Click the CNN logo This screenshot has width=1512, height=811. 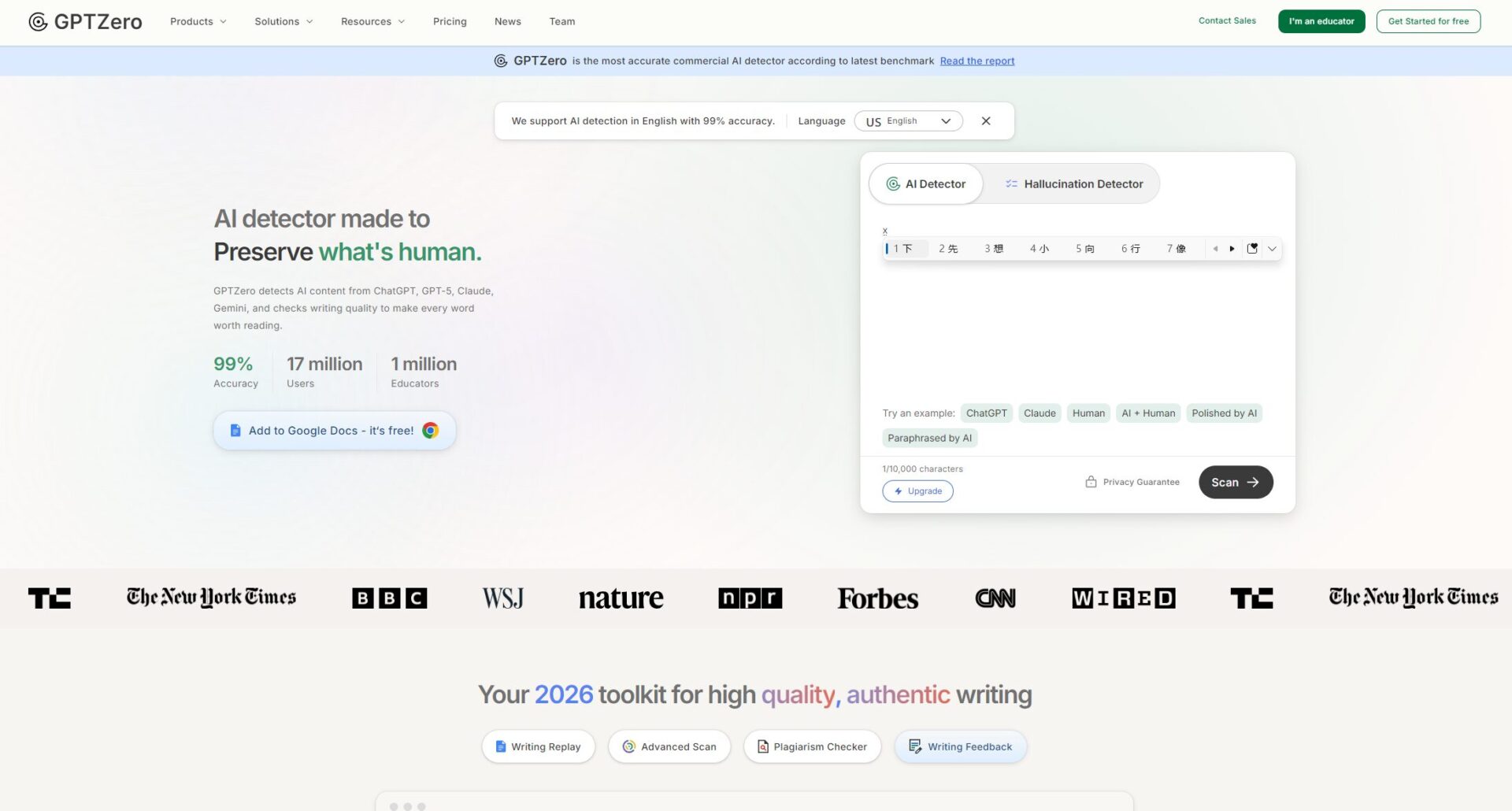[995, 598]
